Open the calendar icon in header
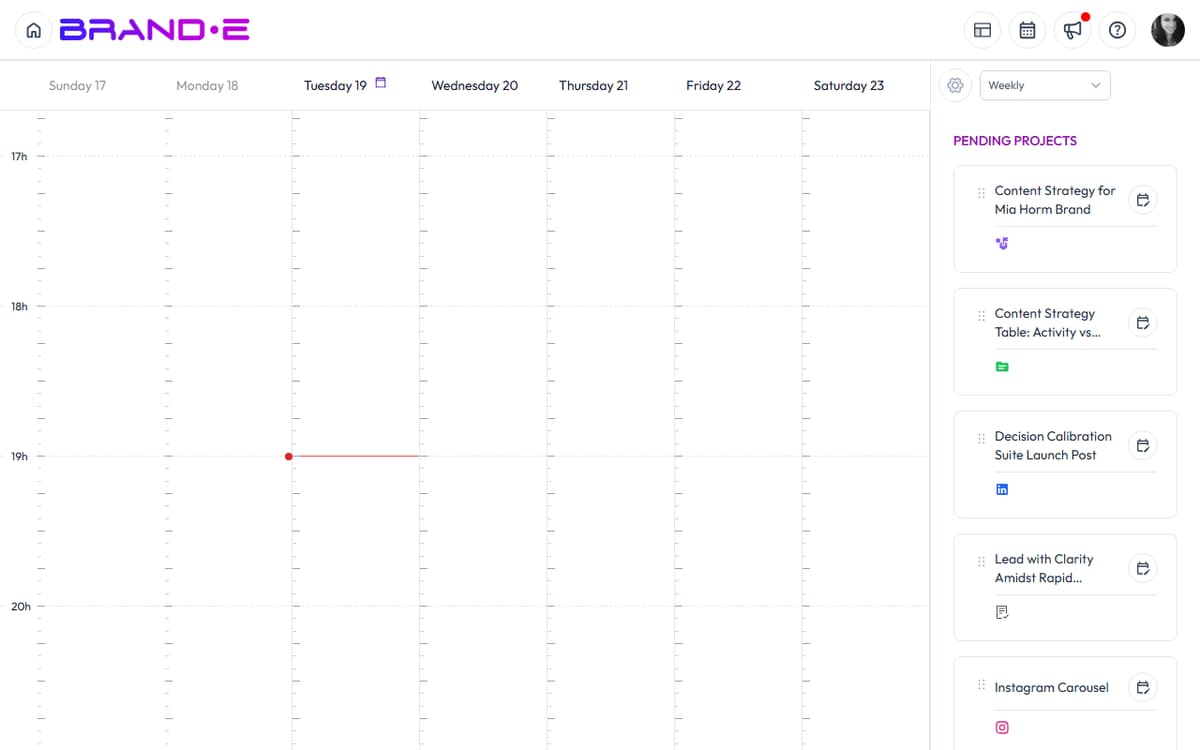Viewport: 1200px width, 750px height. pos(1027,30)
